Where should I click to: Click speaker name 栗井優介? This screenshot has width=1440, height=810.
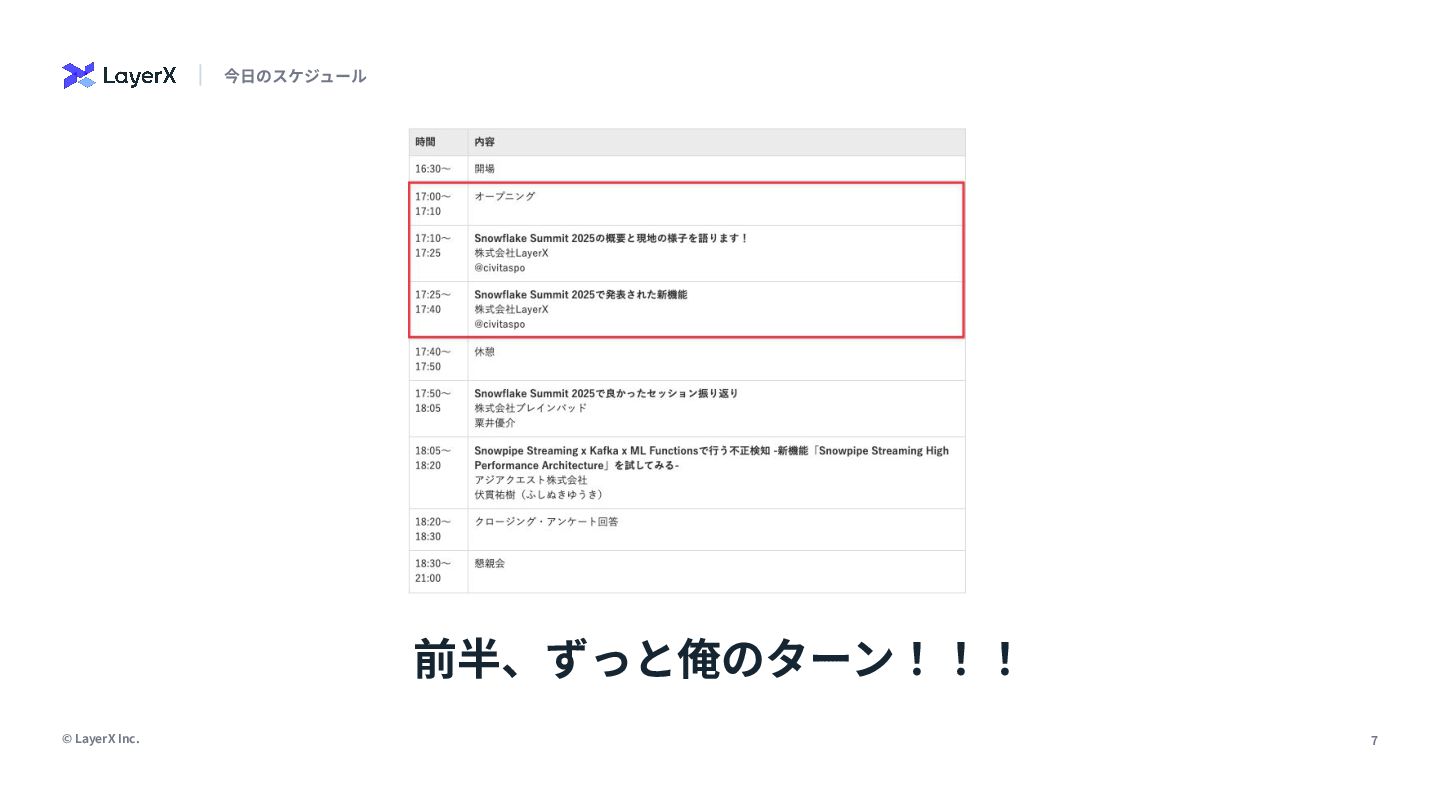click(495, 423)
